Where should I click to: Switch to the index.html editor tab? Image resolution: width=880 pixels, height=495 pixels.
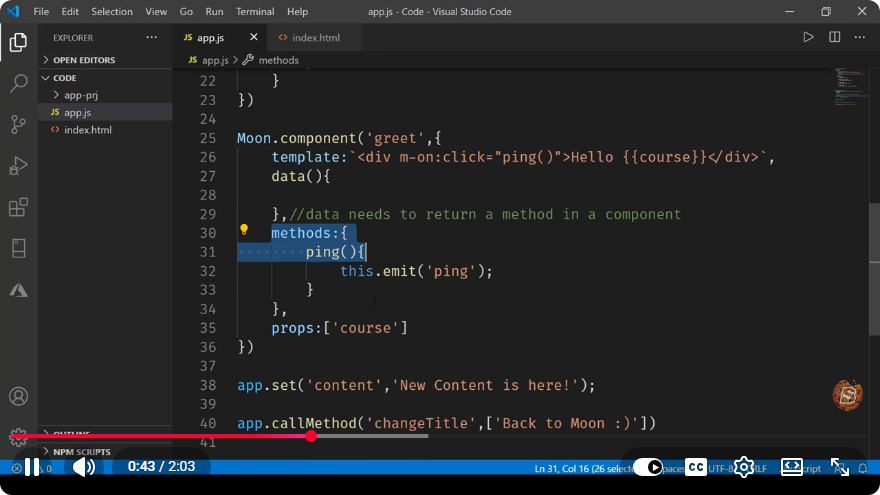coord(315,38)
